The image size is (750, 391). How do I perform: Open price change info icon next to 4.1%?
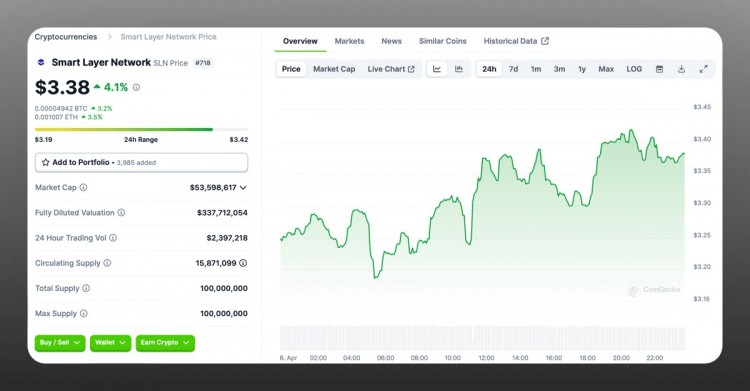136,88
